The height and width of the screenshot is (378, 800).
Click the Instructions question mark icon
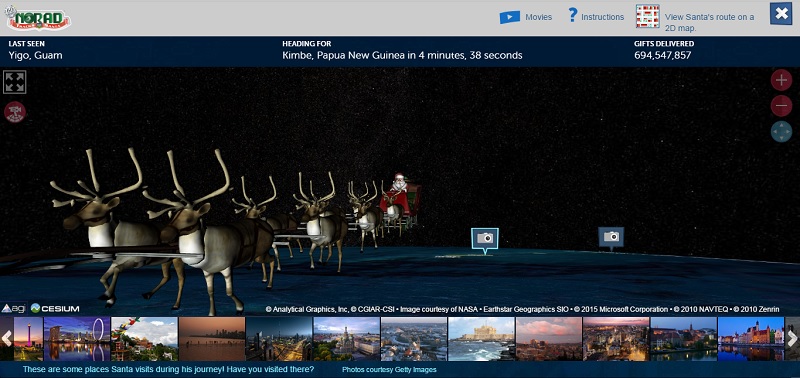coord(572,15)
